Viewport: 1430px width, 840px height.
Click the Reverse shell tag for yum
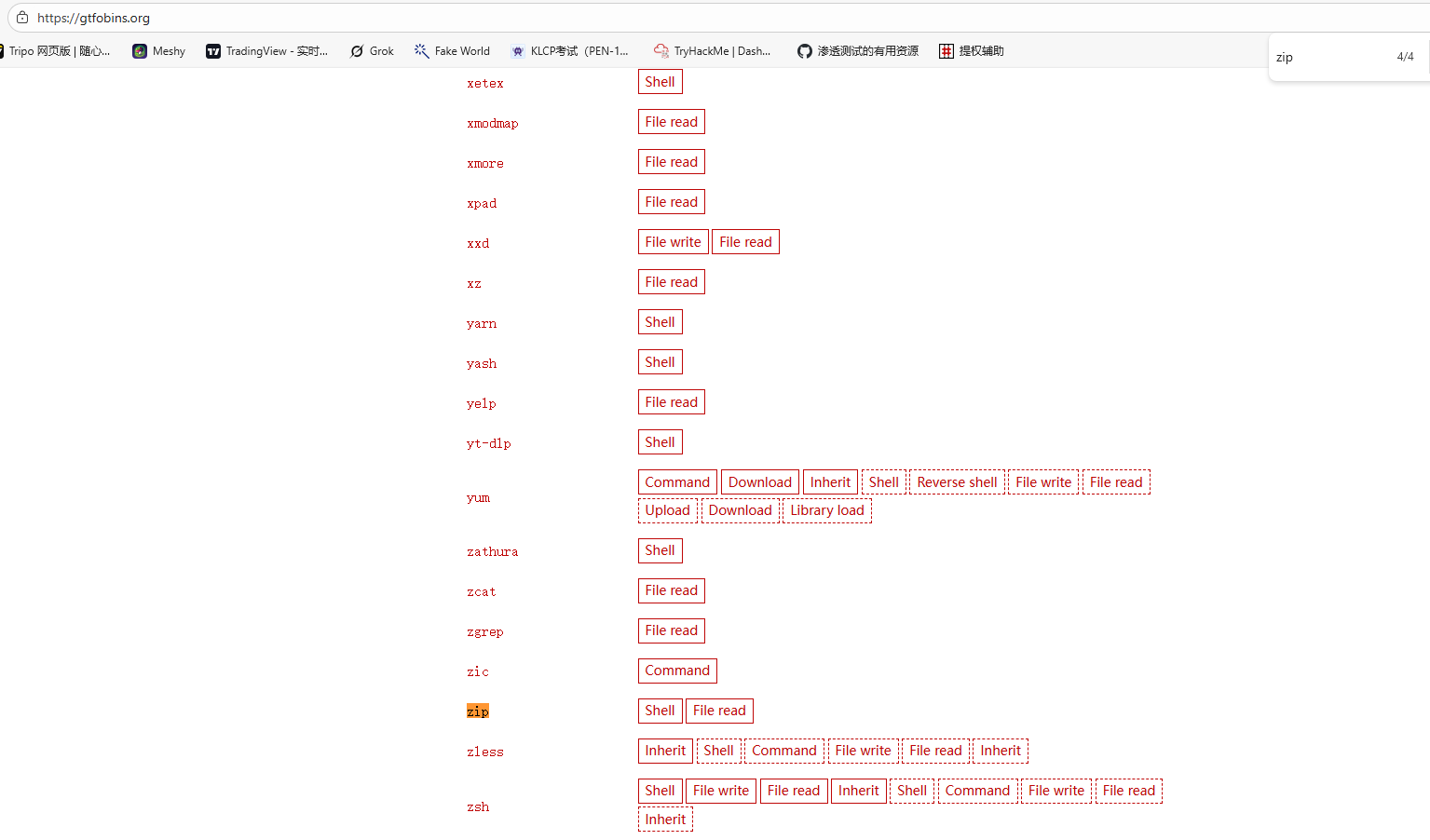tap(957, 482)
